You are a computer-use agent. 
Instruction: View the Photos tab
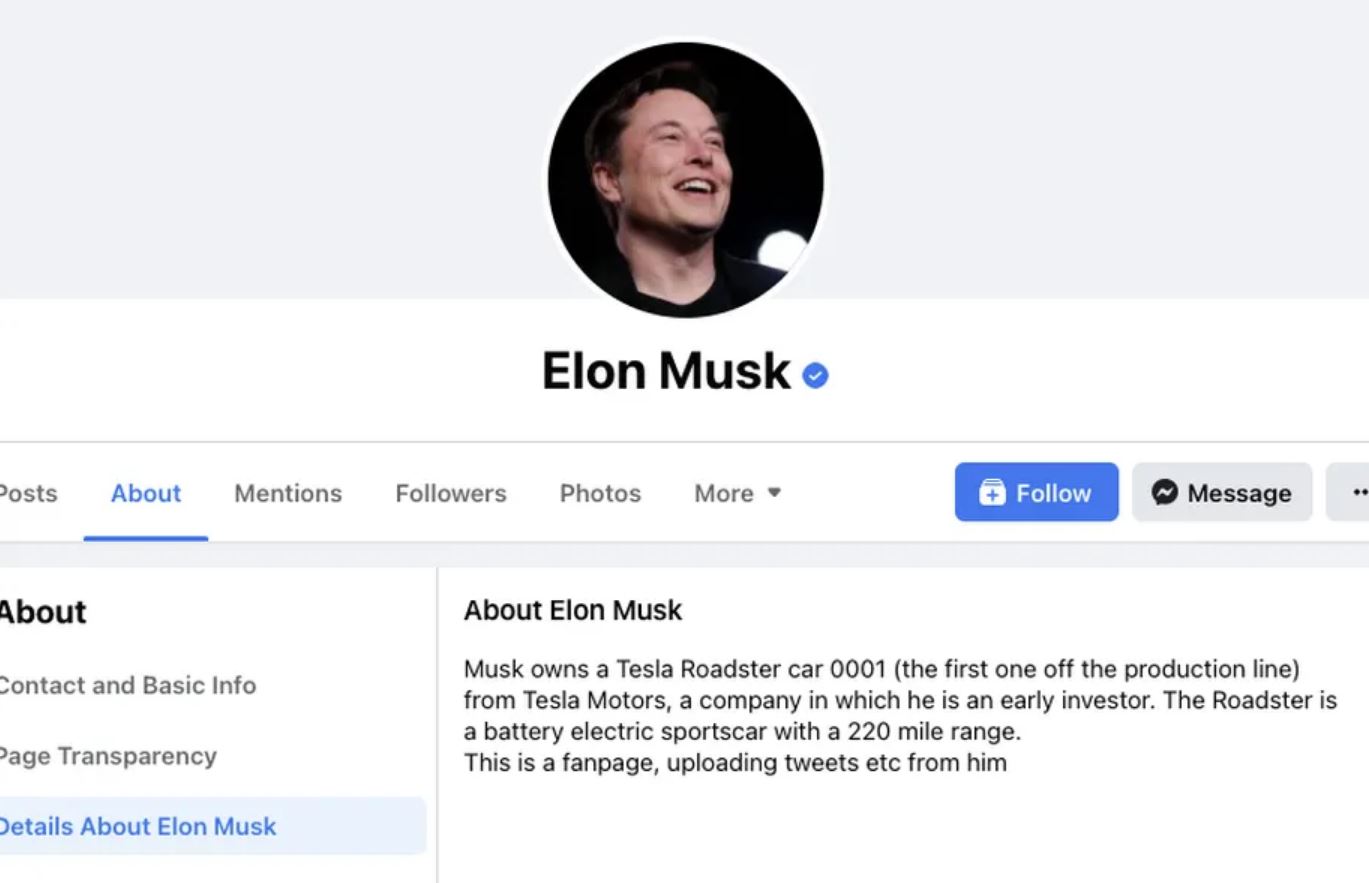(x=598, y=493)
